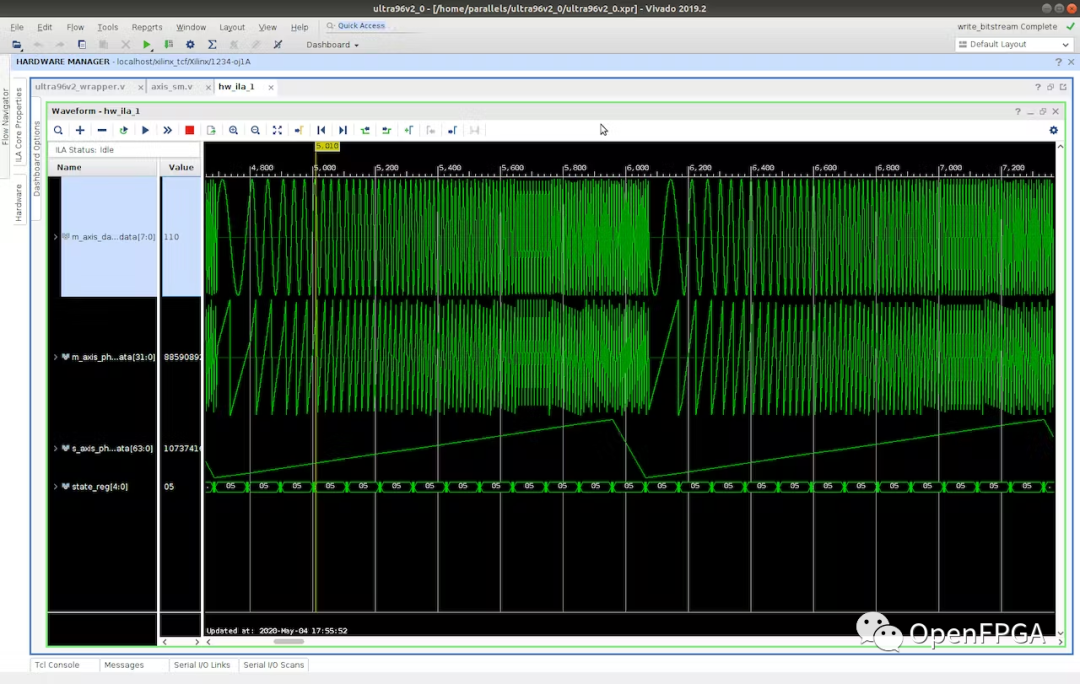Open the Flow menu
Viewport: 1080px width, 684px height.
pyautogui.click(x=75, y=27)
